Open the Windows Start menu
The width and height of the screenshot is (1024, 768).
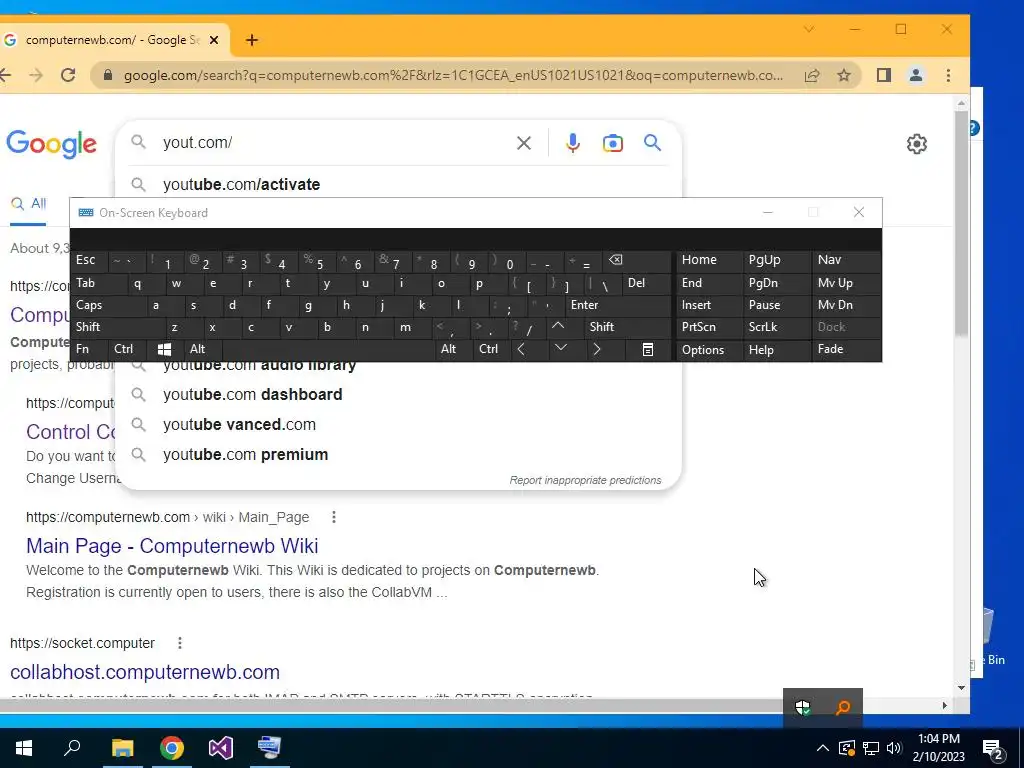tap(24, 748)
